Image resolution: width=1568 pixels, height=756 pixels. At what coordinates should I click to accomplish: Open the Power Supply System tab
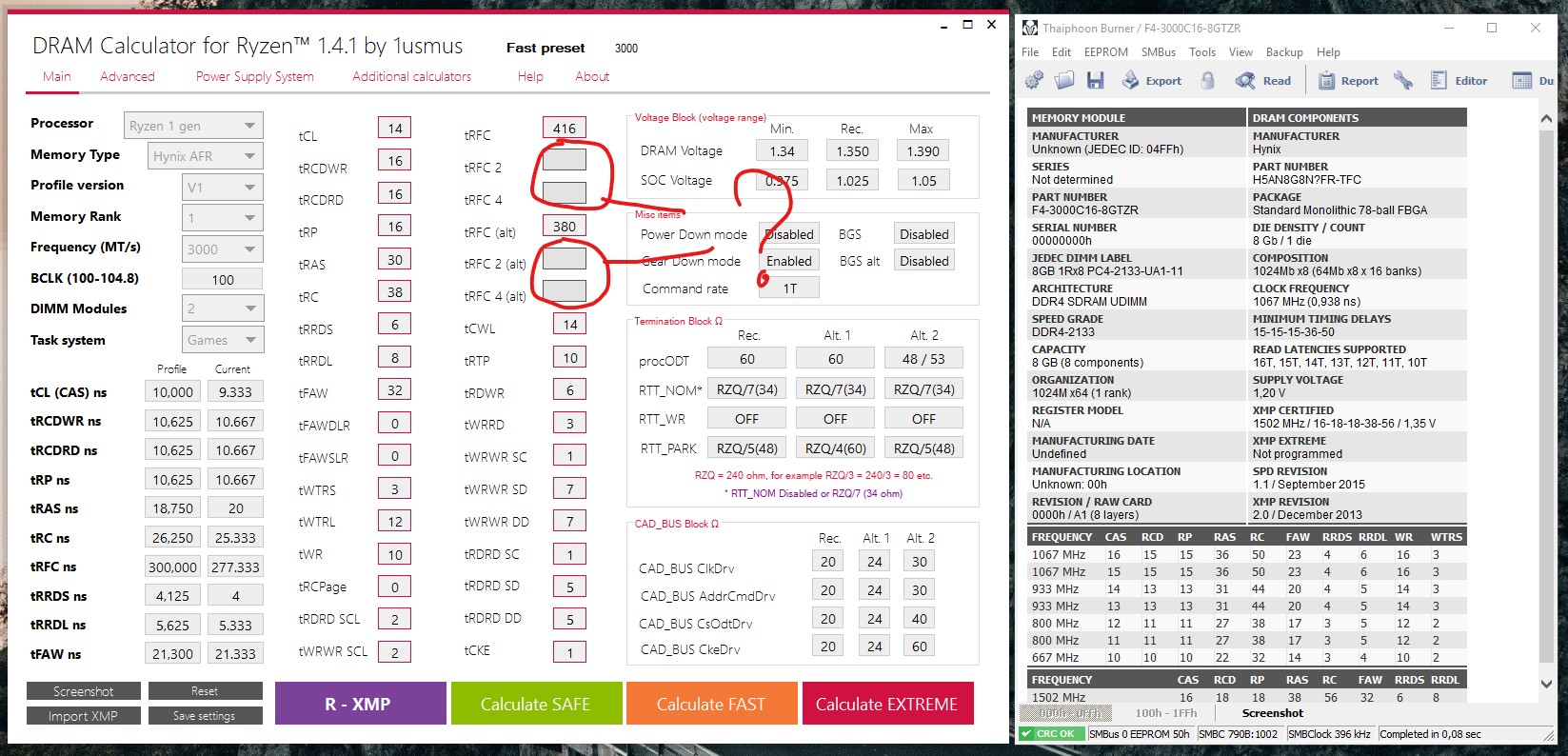[x=255, y=76]
